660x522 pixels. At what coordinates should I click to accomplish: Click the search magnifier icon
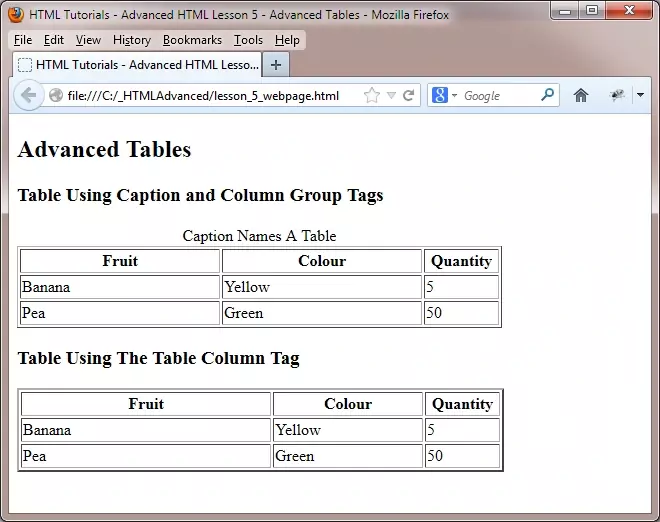pyautogui.click(x=547, y=95)
